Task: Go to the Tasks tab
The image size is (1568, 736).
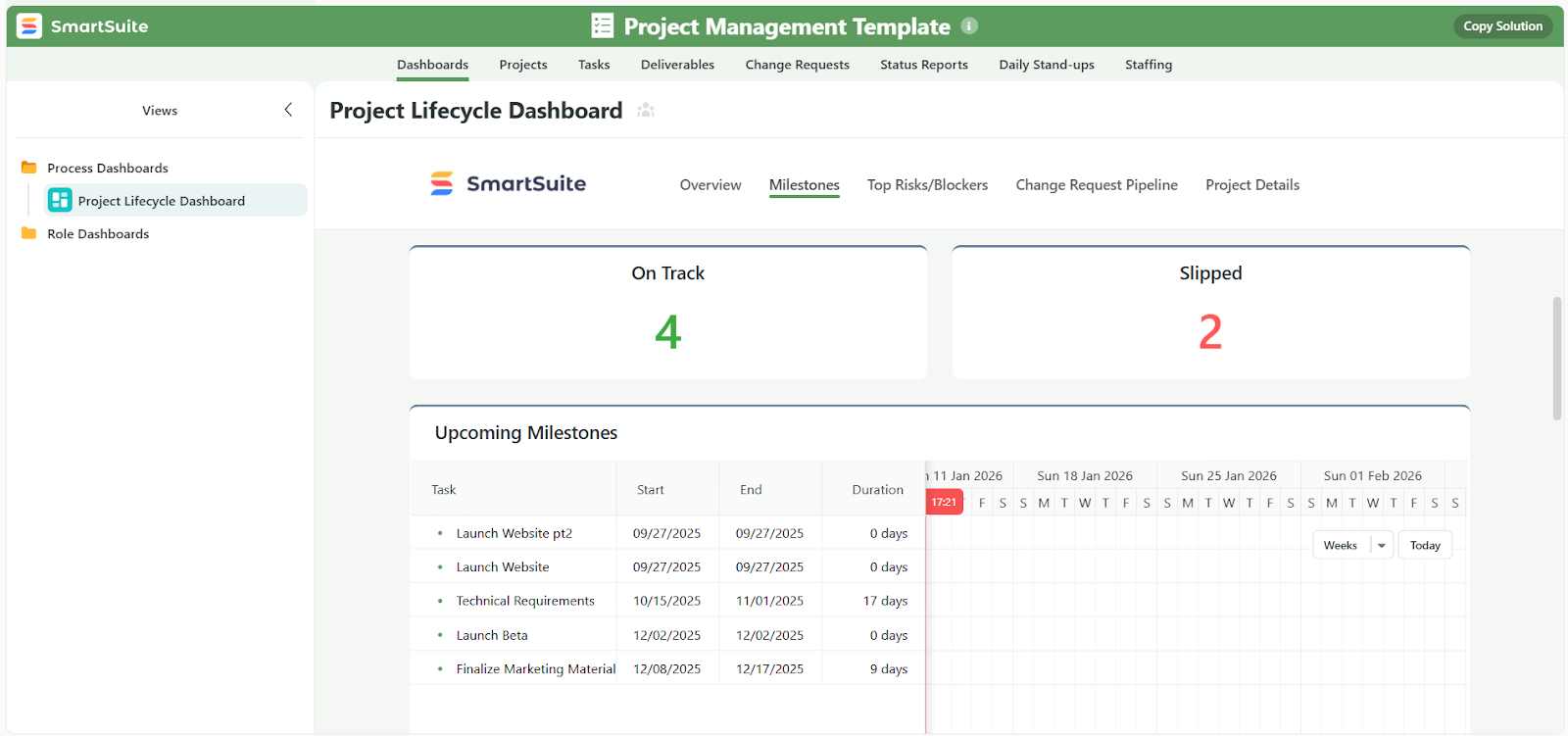Action: pyautogui.click(x=594, y=65)
